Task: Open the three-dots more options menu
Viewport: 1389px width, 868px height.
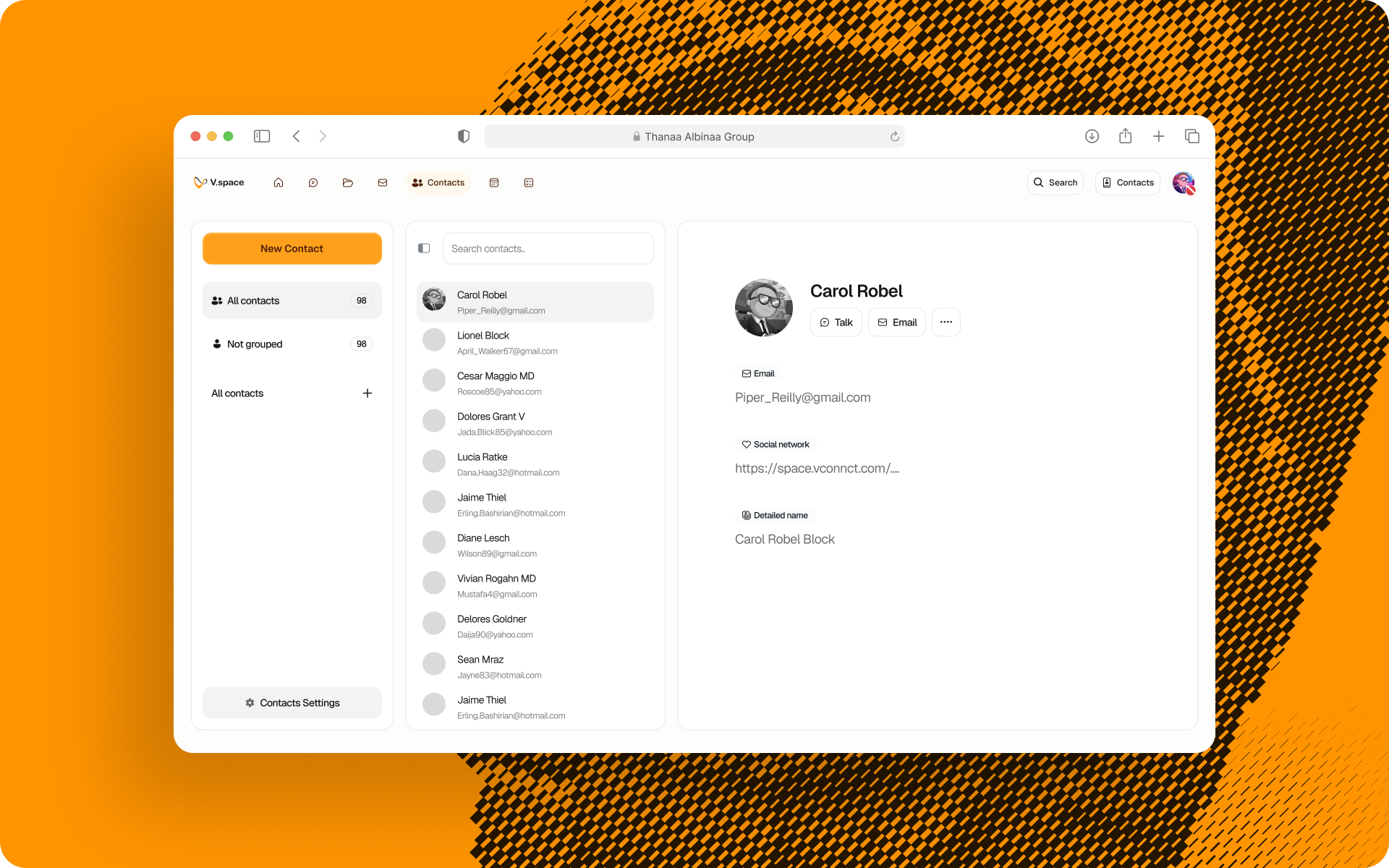Action: coord(946,322)
